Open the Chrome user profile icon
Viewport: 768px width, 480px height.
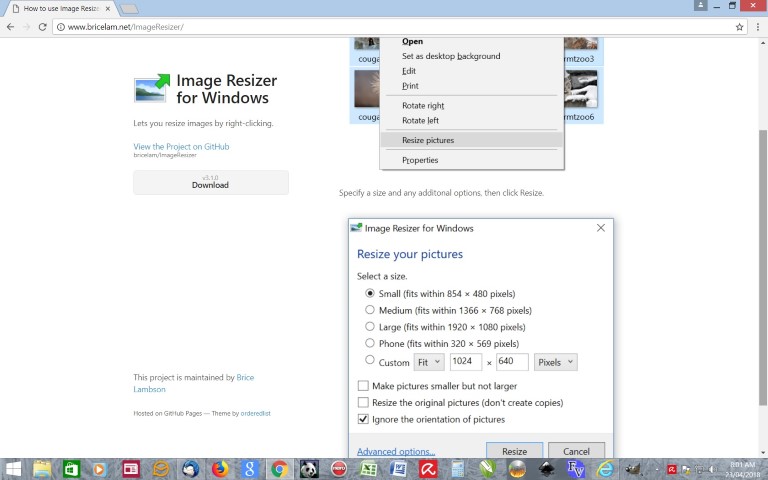(x=700, y=5)
